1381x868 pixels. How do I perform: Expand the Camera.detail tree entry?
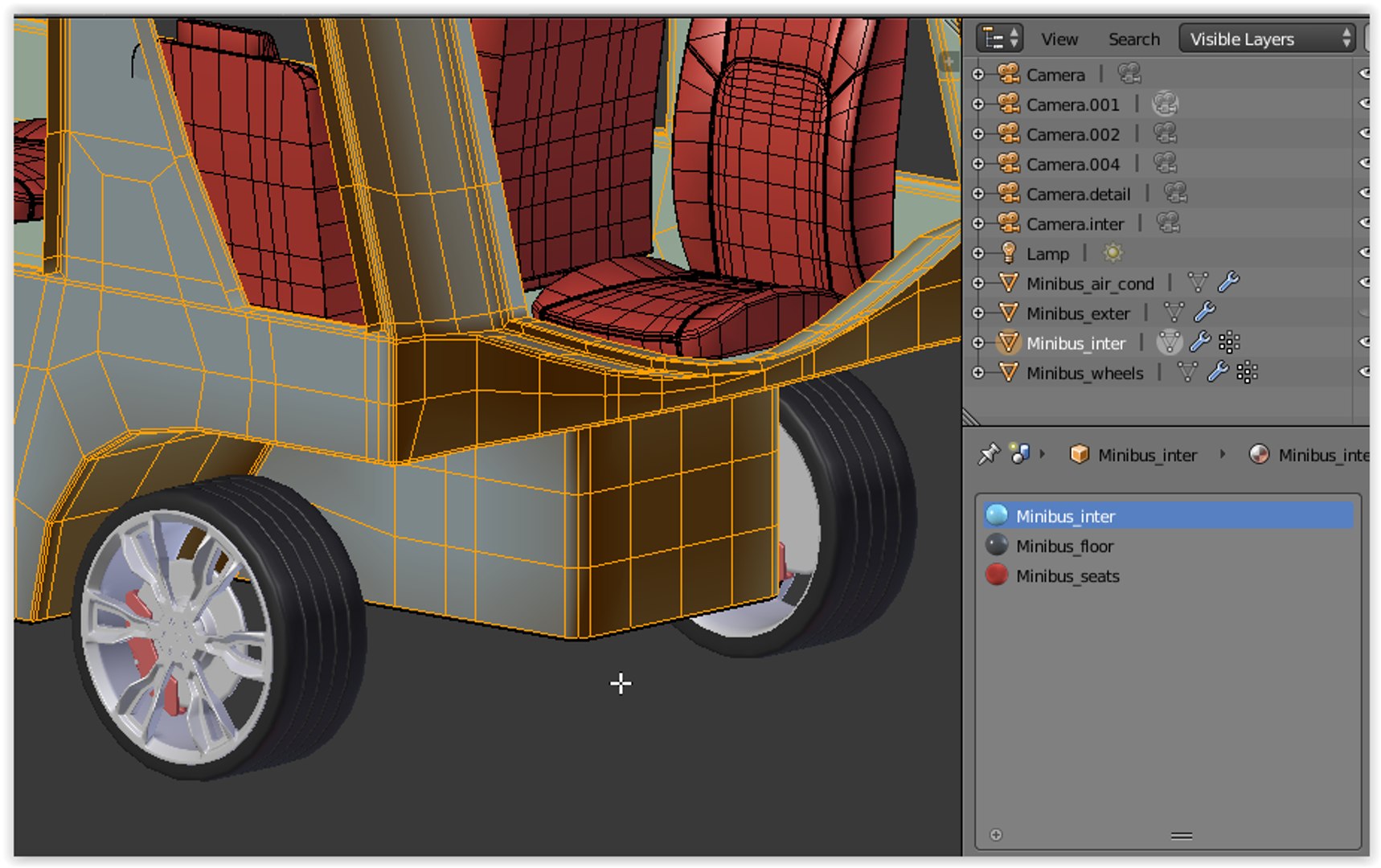[x=978, y=194]
